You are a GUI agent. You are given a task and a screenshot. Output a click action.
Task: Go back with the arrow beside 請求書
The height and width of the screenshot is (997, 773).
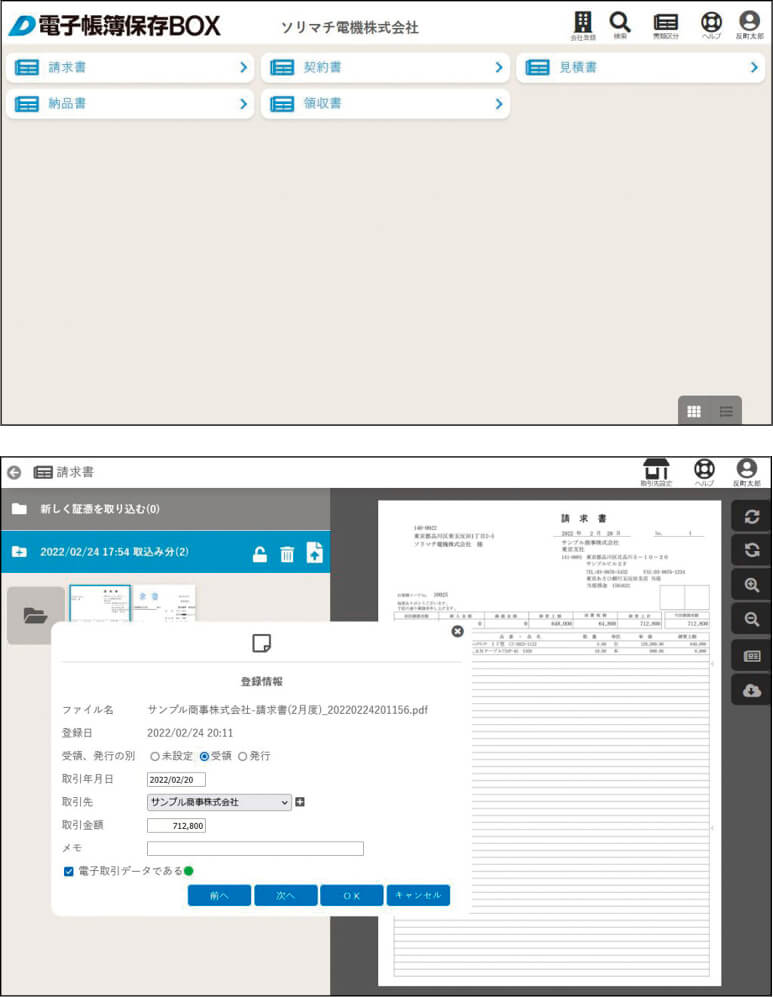click(14, 472)
